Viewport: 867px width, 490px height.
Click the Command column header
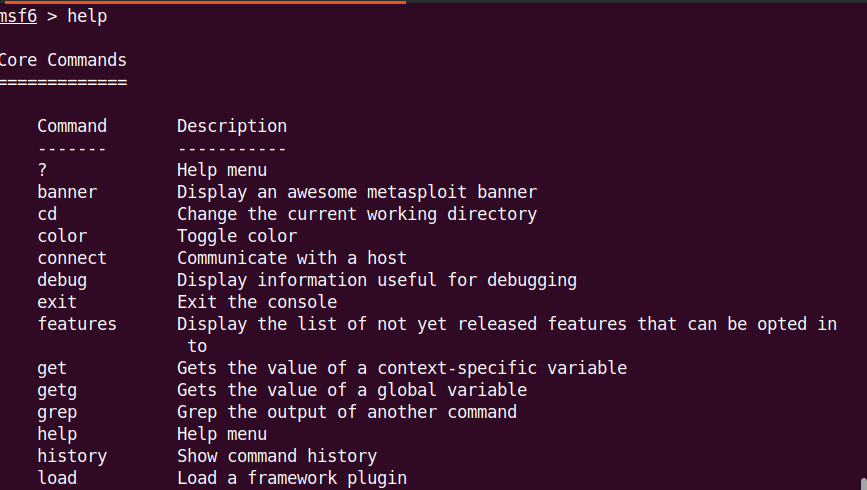click(72, 126)
